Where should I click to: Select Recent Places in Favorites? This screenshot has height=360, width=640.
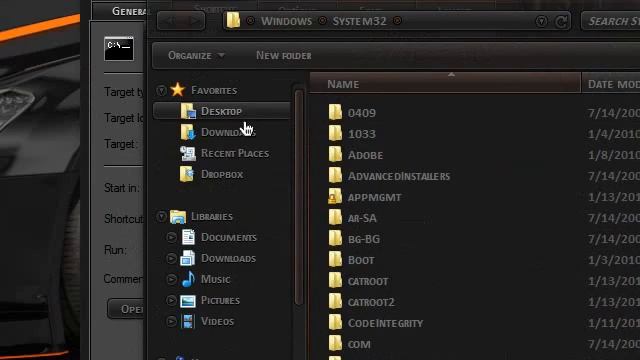pyautogui.click(x=235, y=153)
